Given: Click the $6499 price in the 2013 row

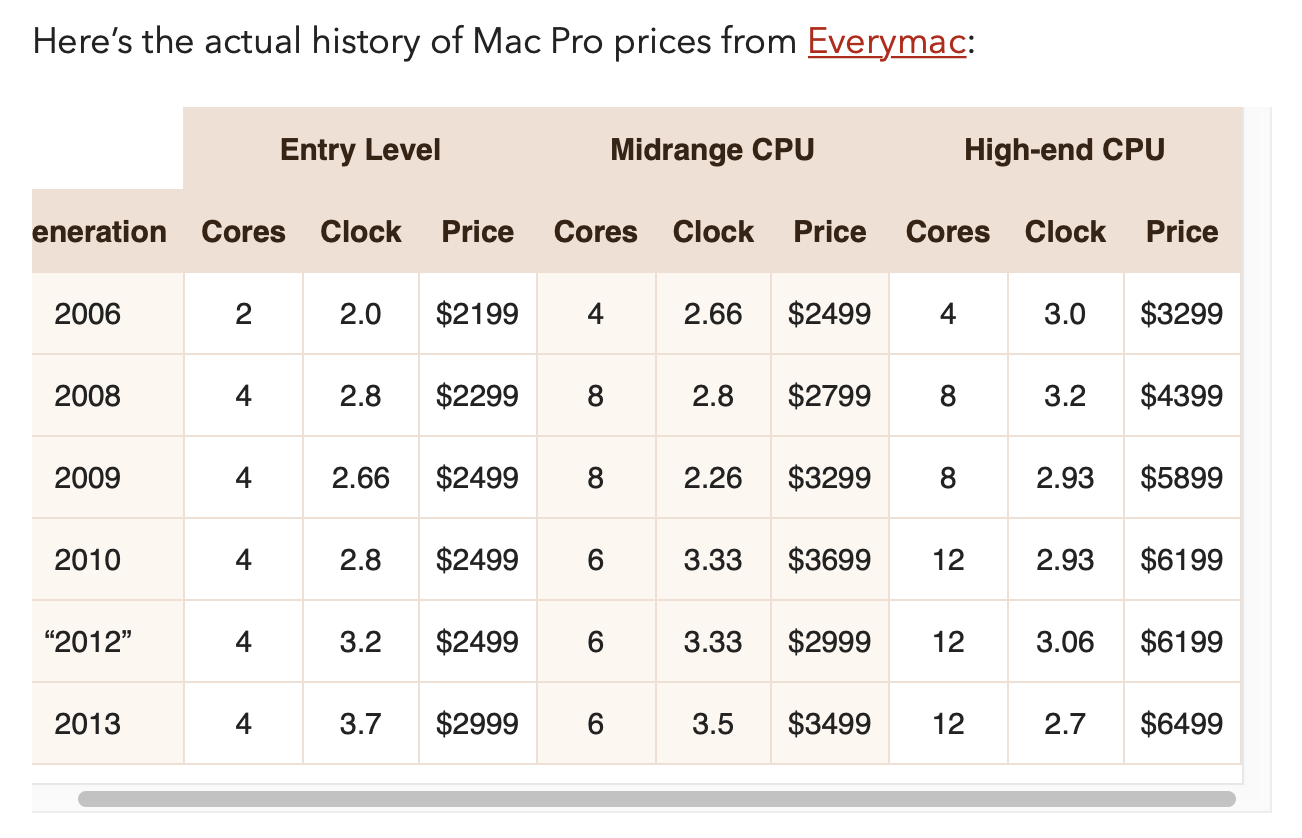Looking at the screenshot, I should [x=1182, y=724].
